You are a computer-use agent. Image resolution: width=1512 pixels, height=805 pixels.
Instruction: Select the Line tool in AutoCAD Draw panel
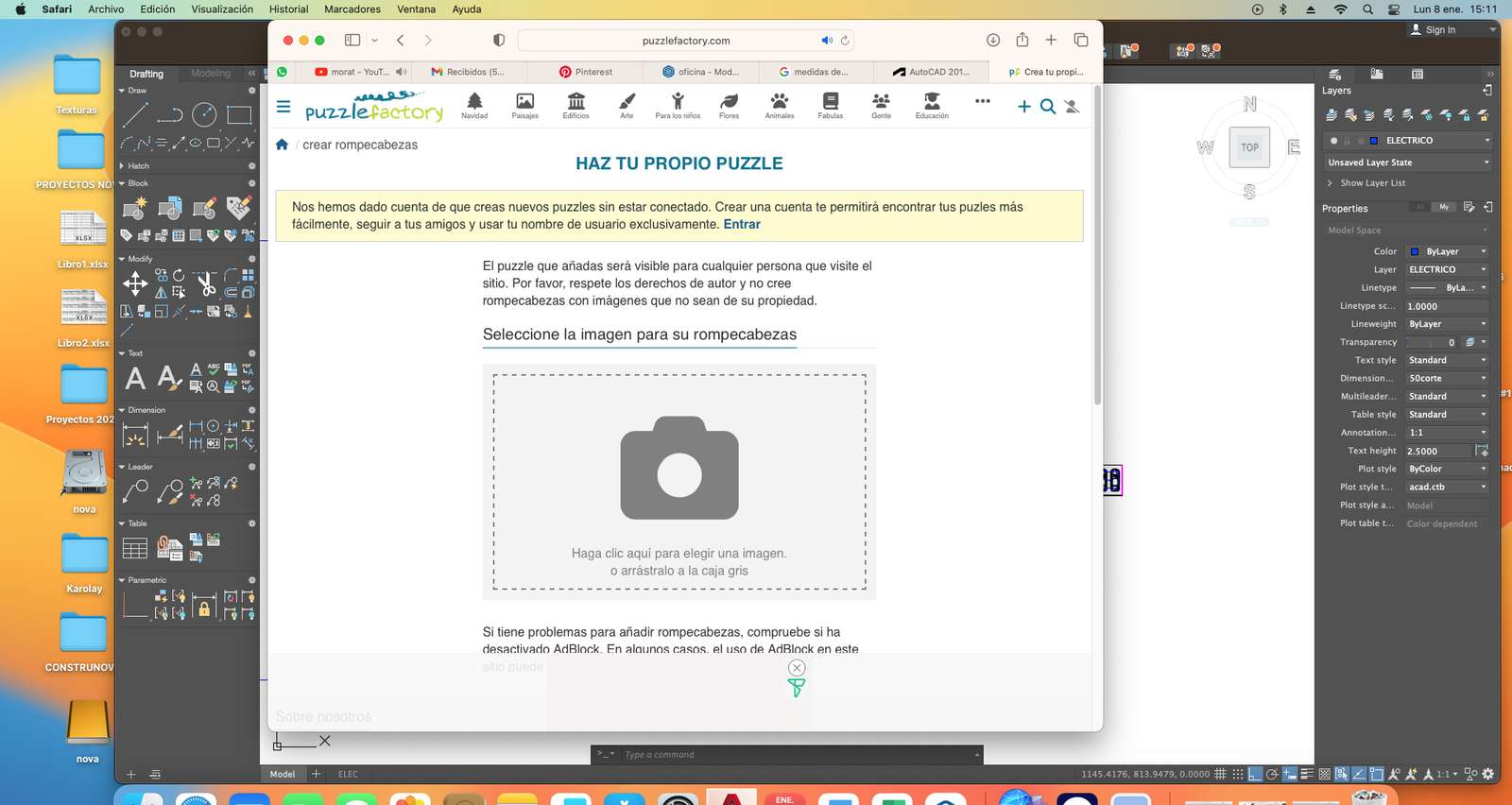[135, 115]
